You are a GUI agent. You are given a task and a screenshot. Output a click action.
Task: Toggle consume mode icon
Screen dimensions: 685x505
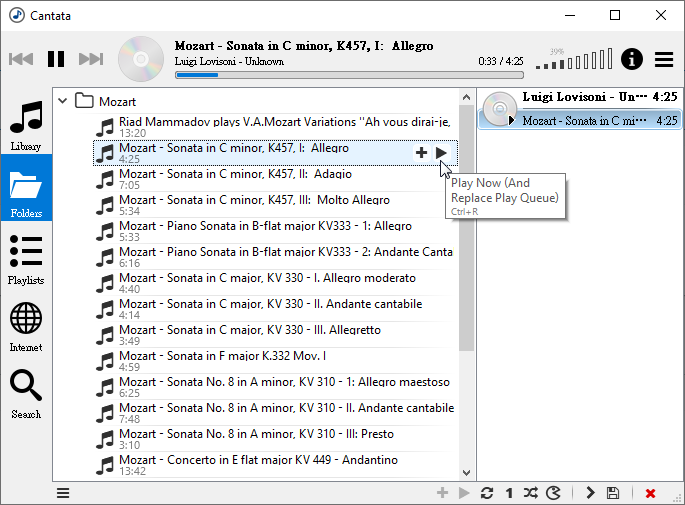point(554,493)
